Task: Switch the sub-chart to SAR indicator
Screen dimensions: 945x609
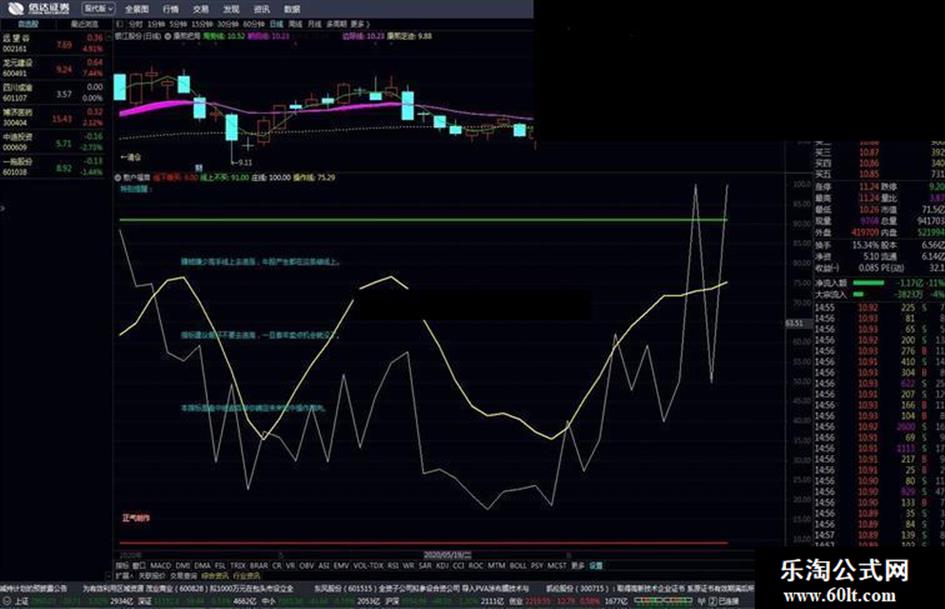Action: 425,566
